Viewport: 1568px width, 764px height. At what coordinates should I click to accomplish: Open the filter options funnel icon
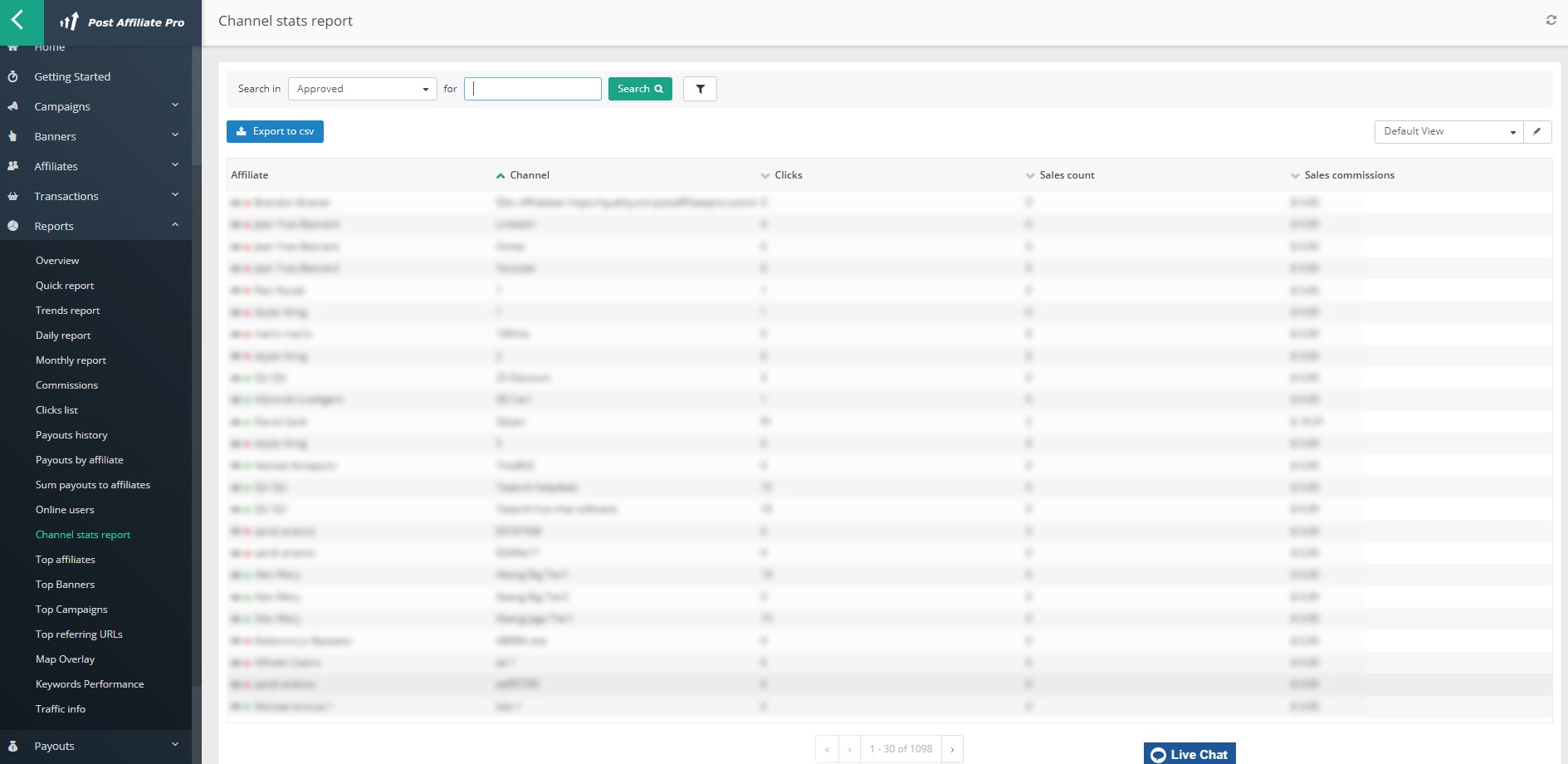coord(700,89)
